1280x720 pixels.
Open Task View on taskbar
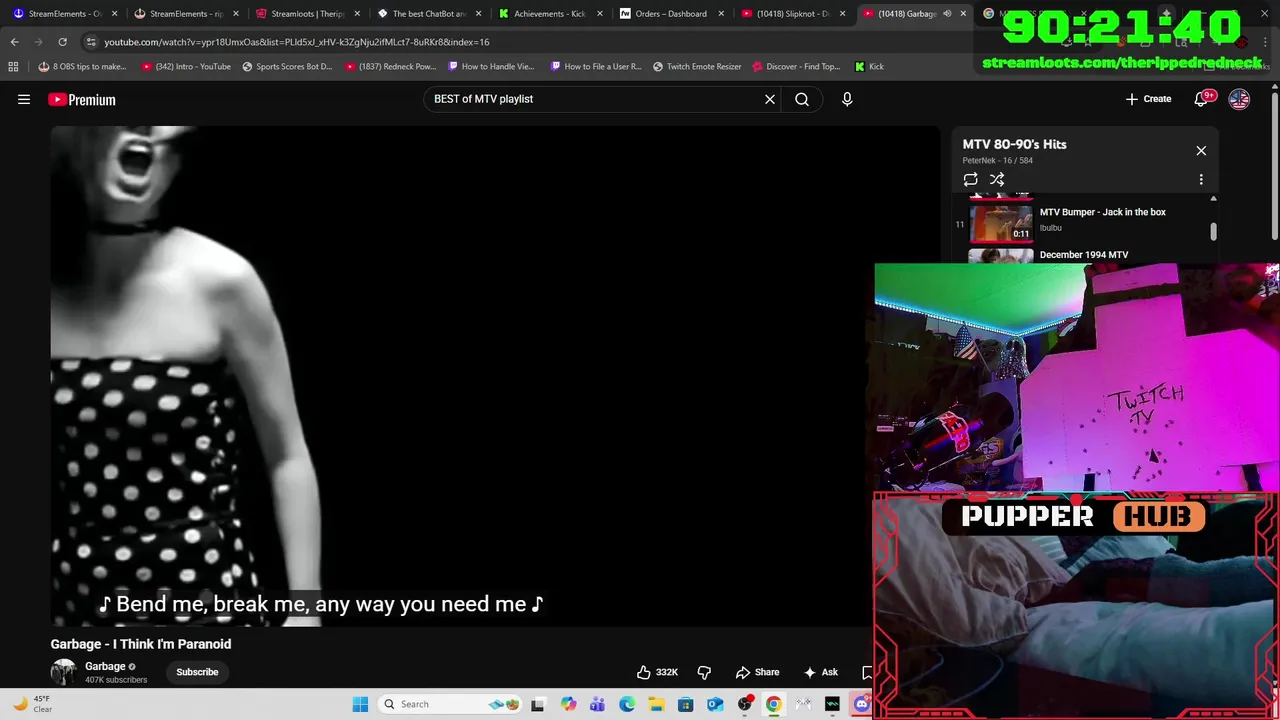538,704
